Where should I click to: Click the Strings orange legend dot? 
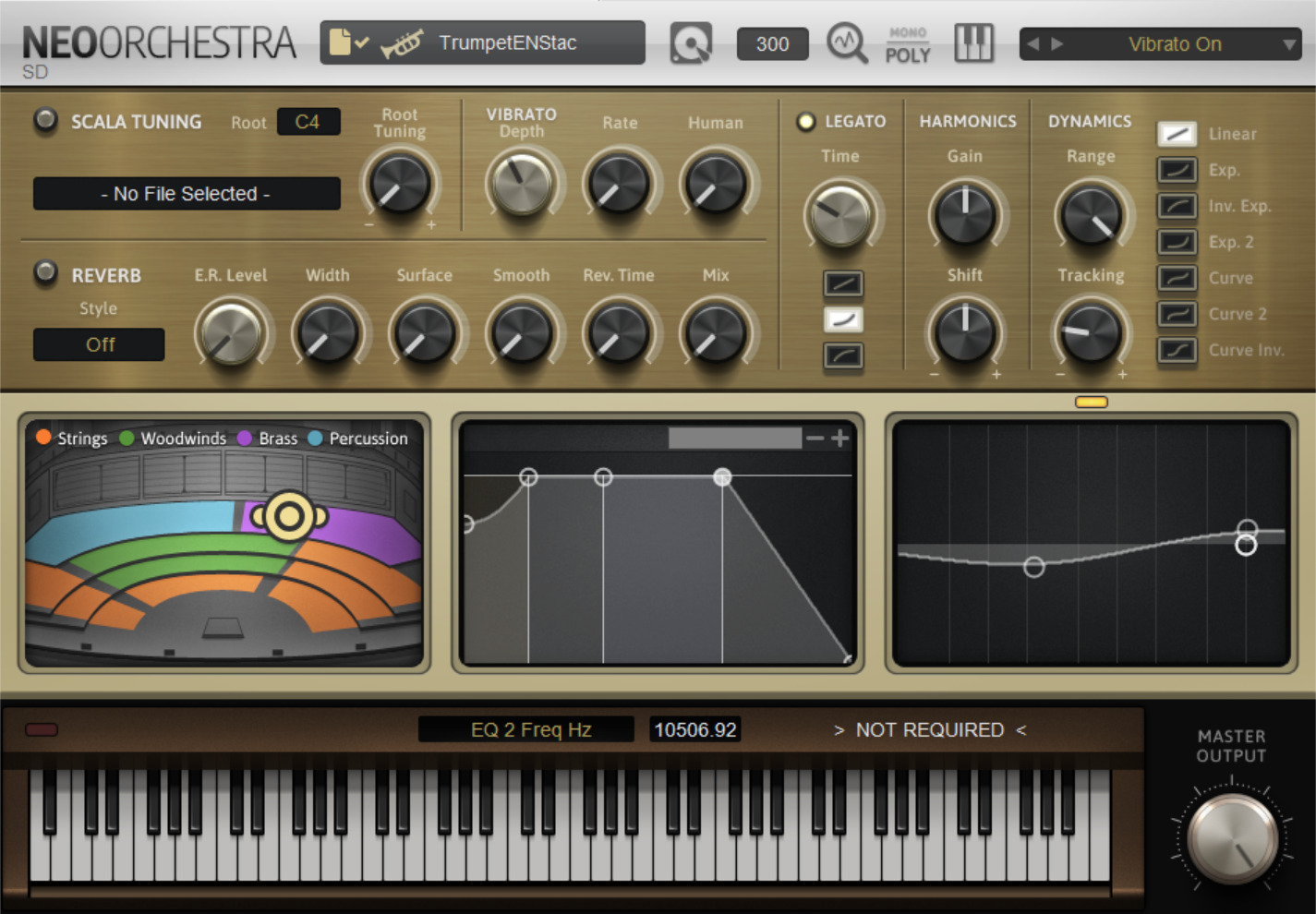(x=43, y=438)
